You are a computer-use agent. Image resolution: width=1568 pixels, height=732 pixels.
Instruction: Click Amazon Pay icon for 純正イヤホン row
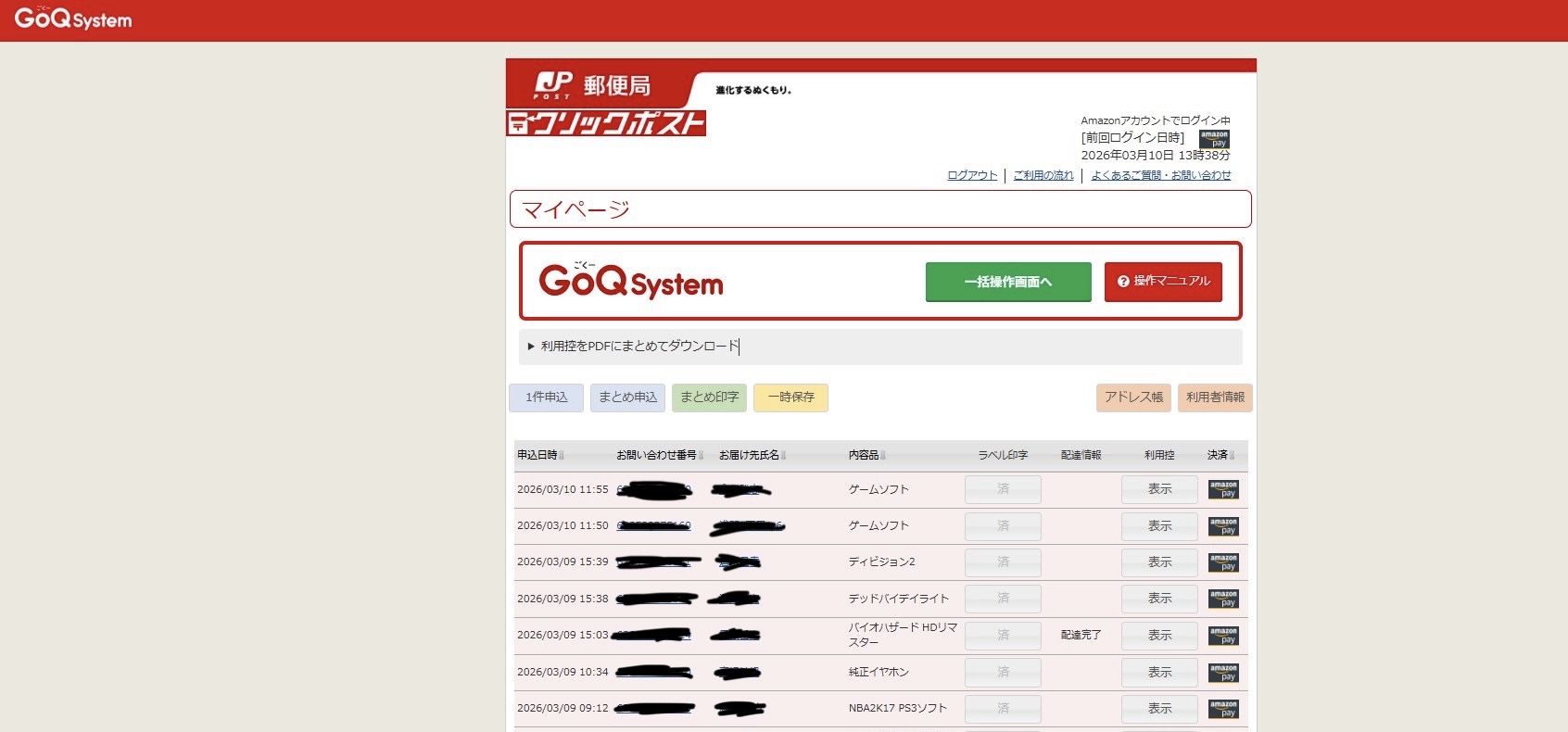tap(1223, 673)
